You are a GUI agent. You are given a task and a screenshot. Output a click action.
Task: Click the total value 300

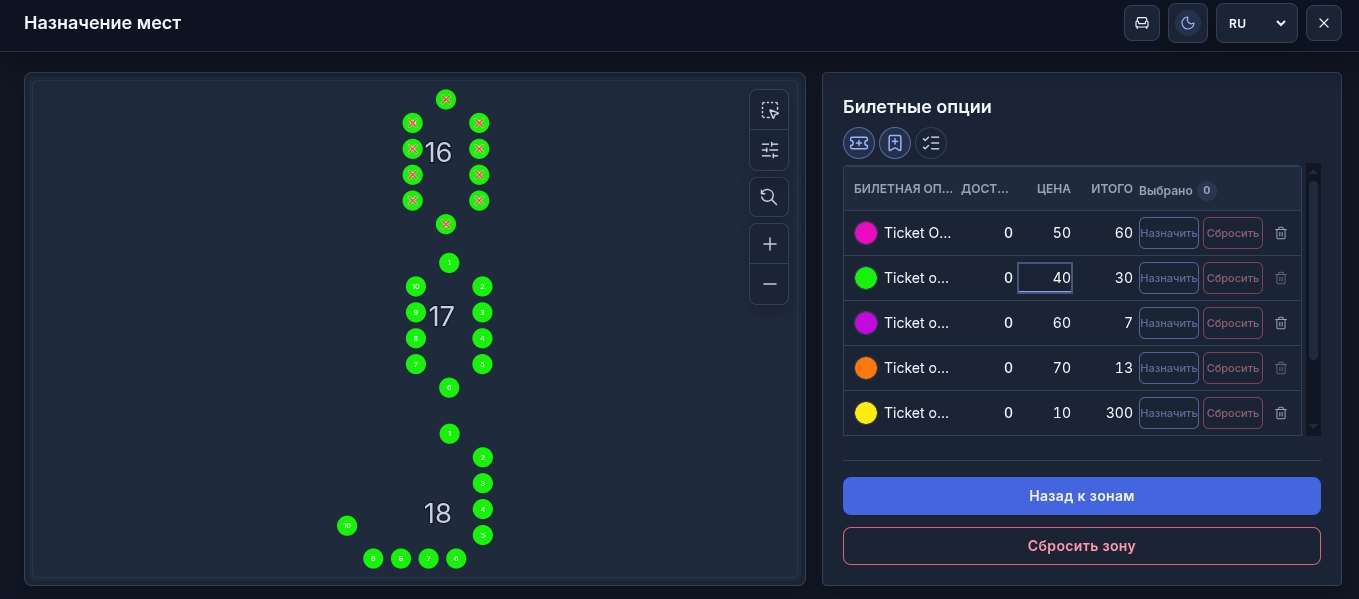point(1119,413)
